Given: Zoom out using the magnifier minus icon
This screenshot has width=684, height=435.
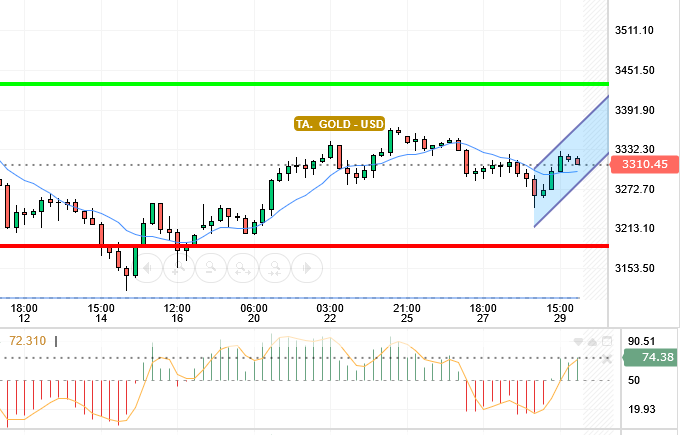Looking at the screenshot, I should pos(211,267).
